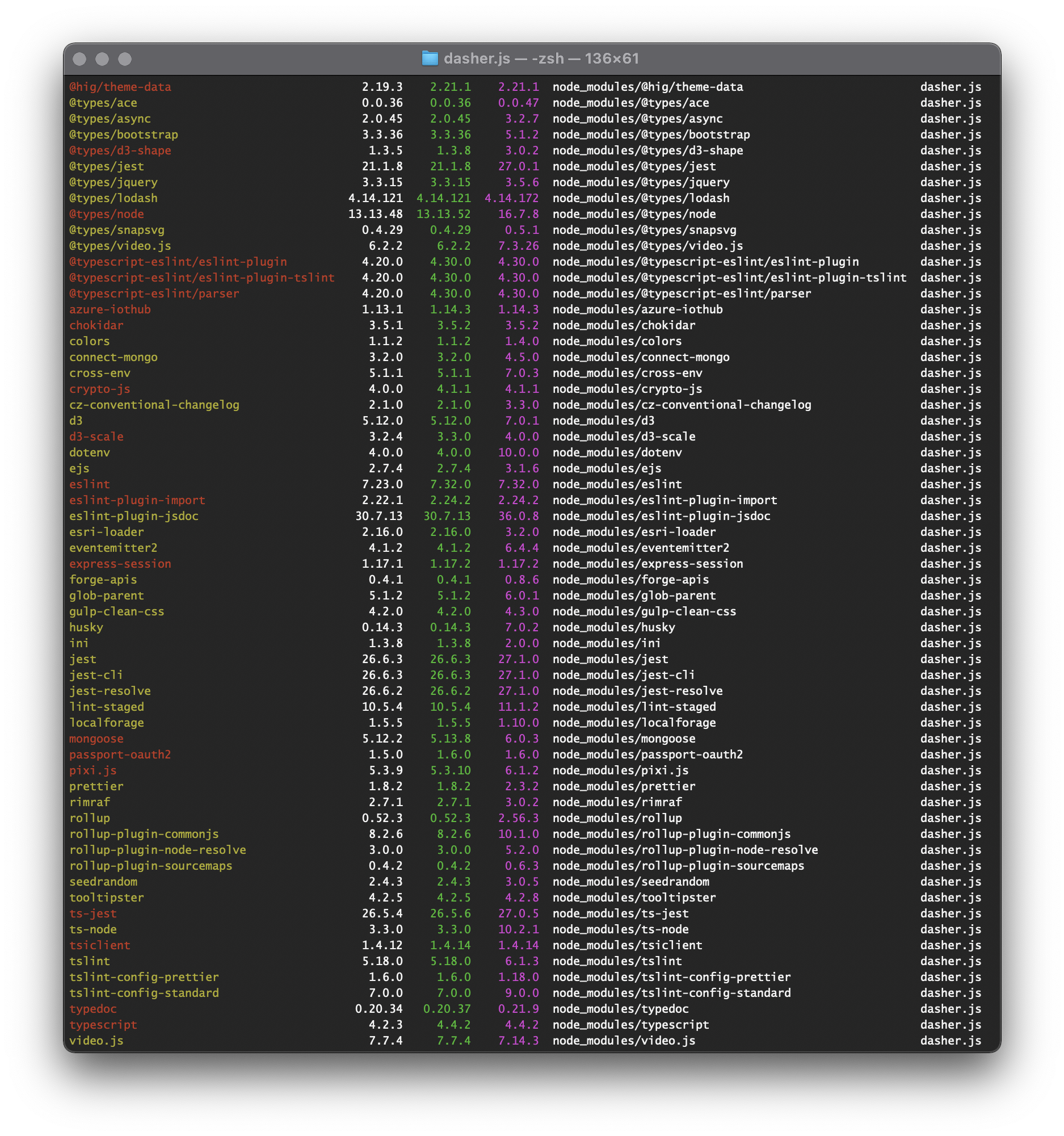Click the node_modules/pixi.js location text
Screen dimensions: 1064x1136
[x=620, y=770]
